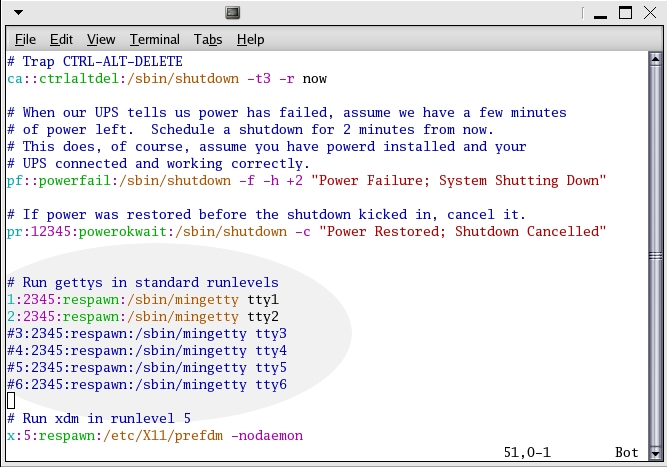Click the terminal icon in the title bar center

click(233, 13)
